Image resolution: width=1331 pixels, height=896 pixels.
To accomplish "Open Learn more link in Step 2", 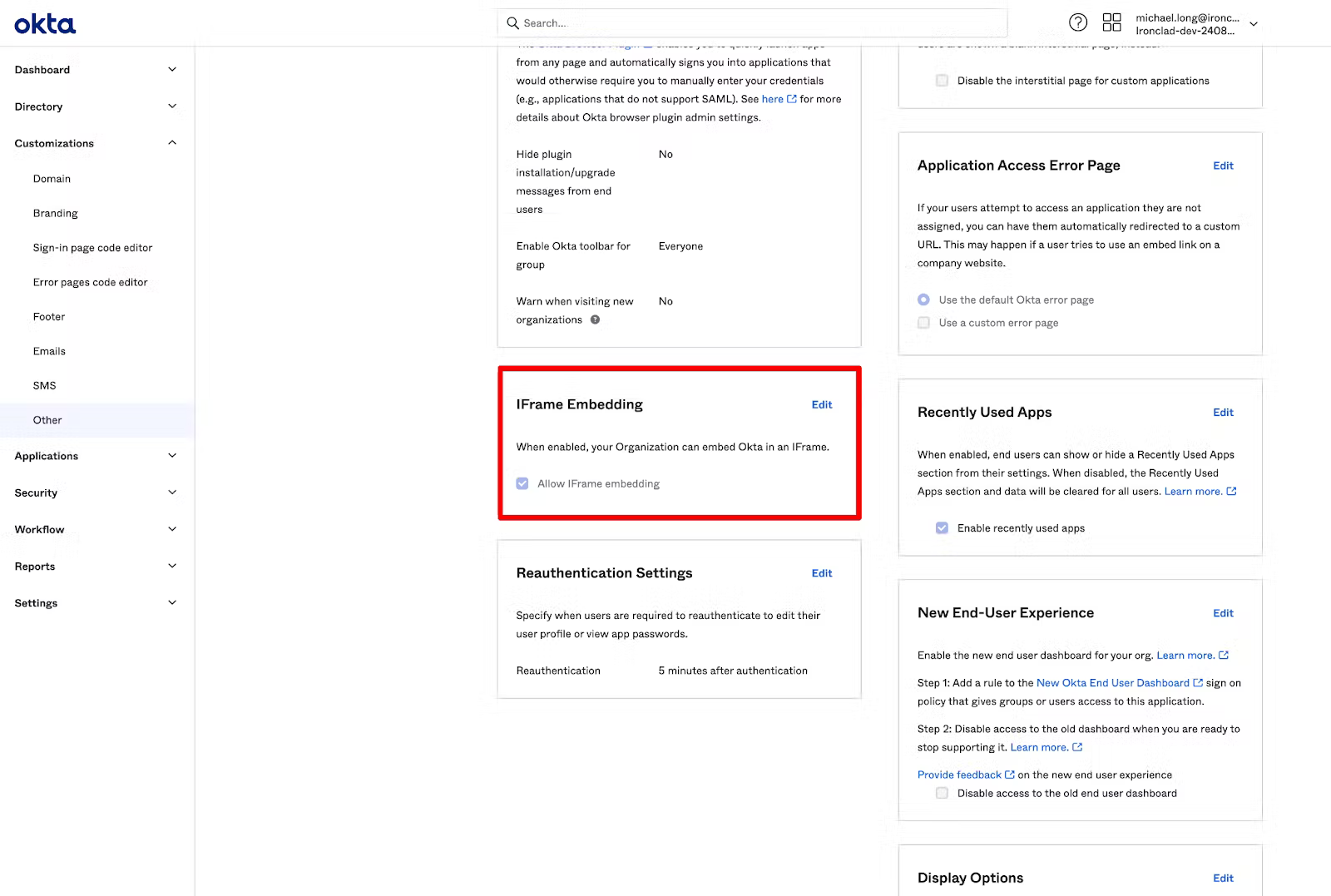I will pos(1039,747).
